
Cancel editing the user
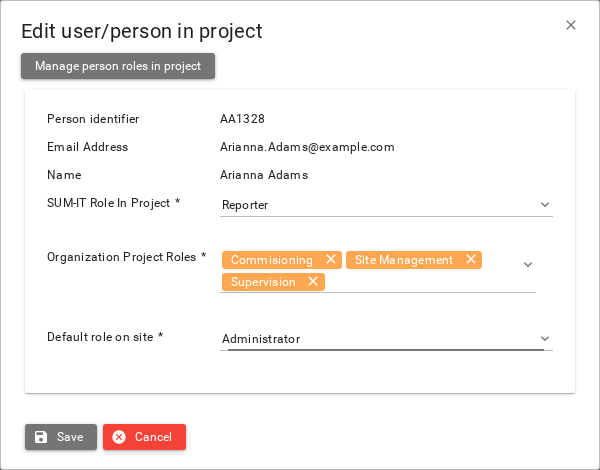(144, 437)
